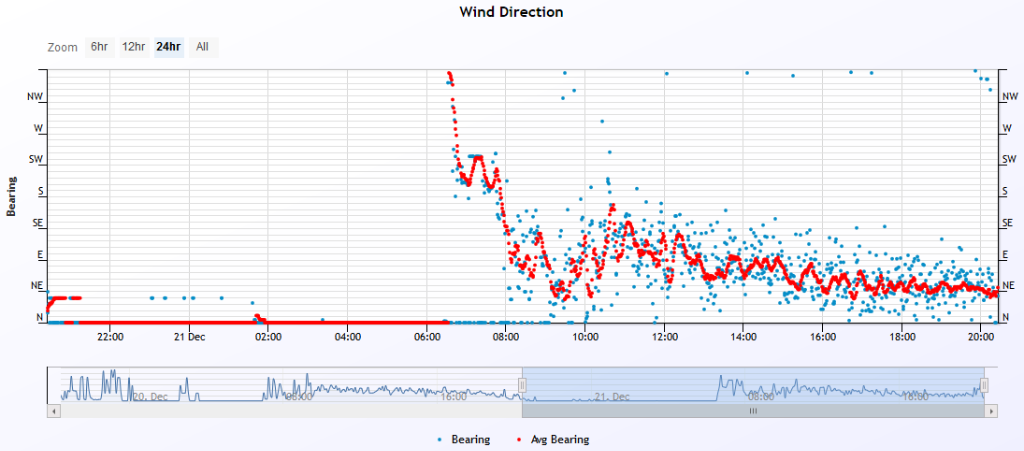The height and width of the screenshot is (451, 1024).
Task: Click the 12:00 x-axis label
Action: 664,337
